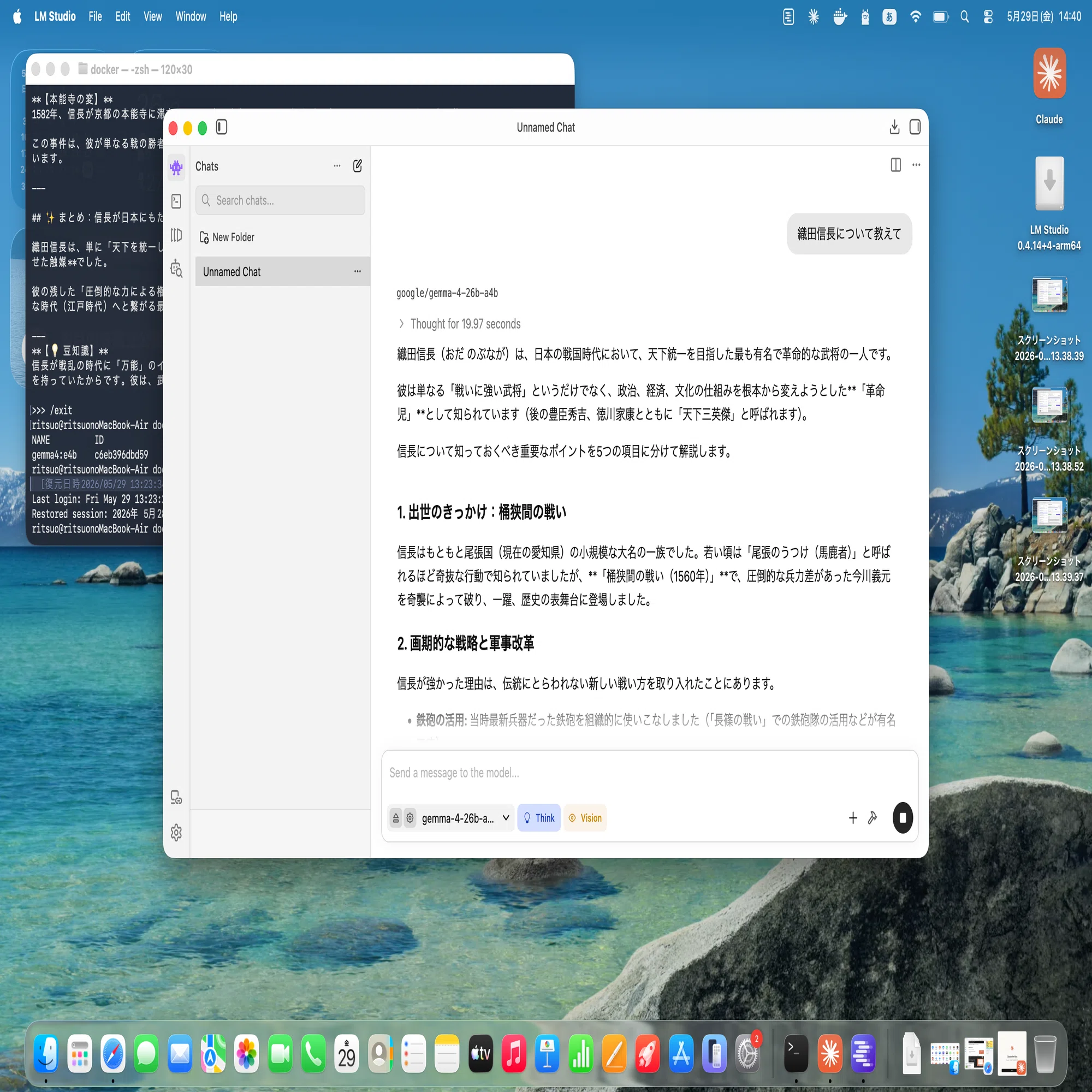Select the Unnamed Chat conversation
Image resolution: width=1092 pixels, height=1092 pixels.
pos(283,271)
